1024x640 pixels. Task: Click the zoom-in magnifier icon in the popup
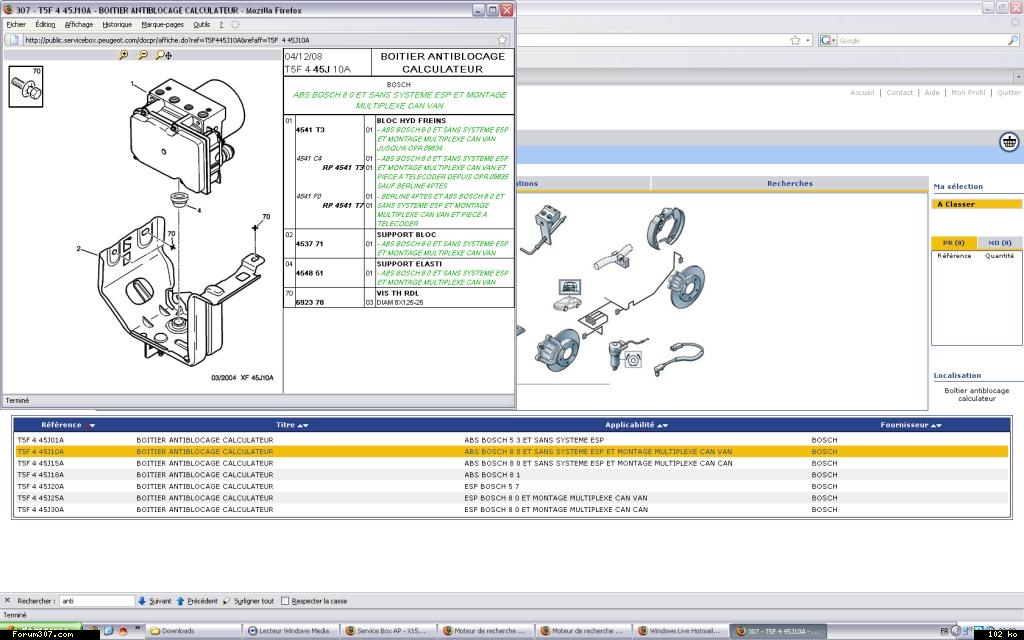point(123,56)
